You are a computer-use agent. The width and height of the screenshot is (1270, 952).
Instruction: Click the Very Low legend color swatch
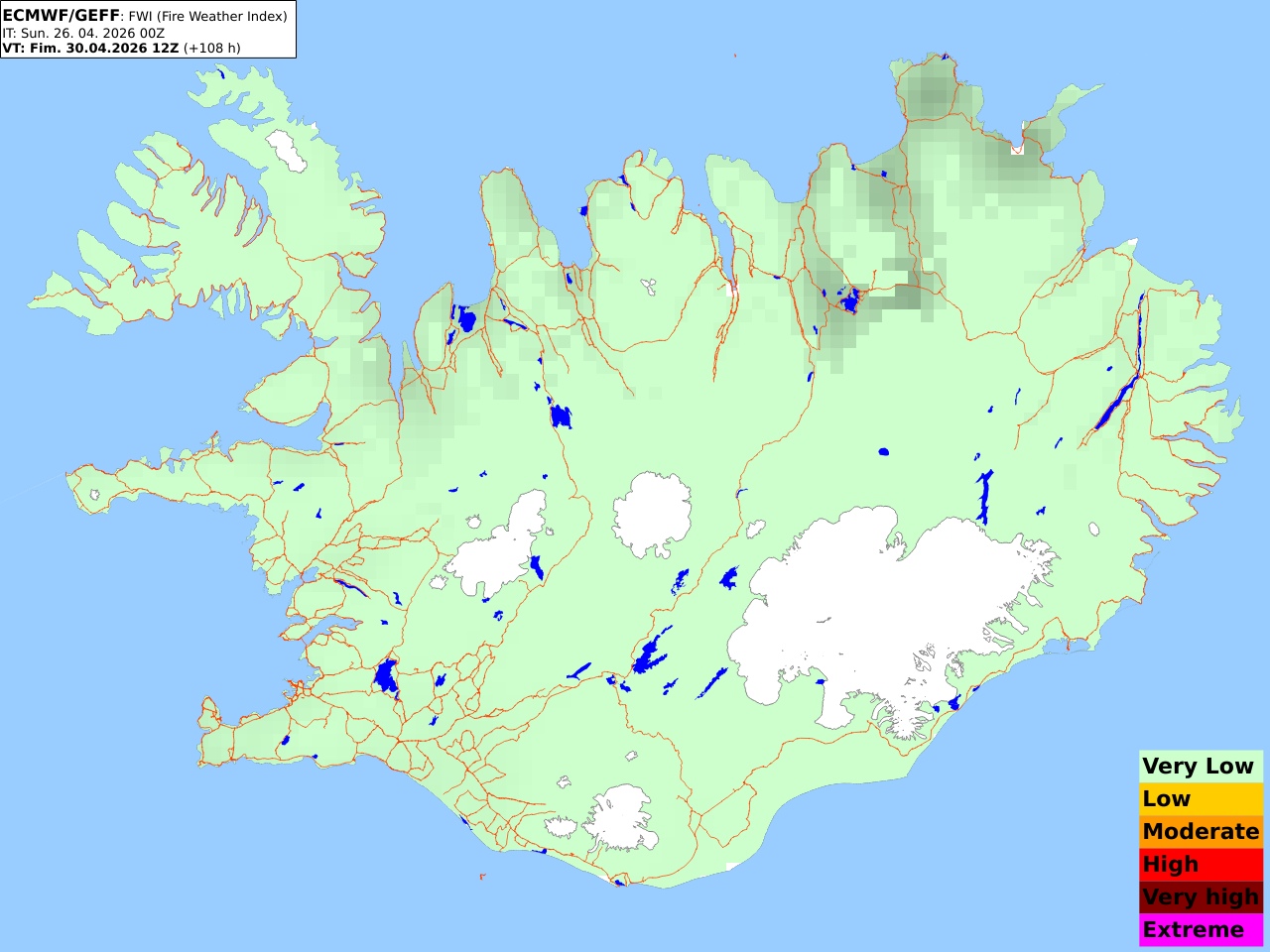coord(1201,766)
